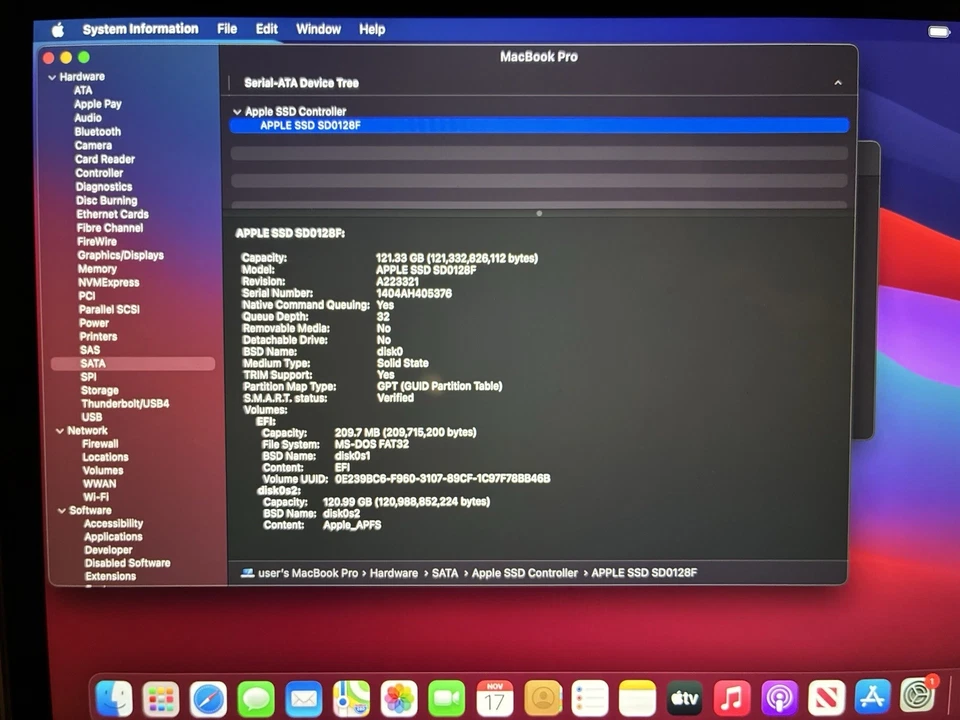Viewport: 960px width, 720px height.
Task: Collapse the Serial-ATA Device Tree section
Action: click(838, 83)
